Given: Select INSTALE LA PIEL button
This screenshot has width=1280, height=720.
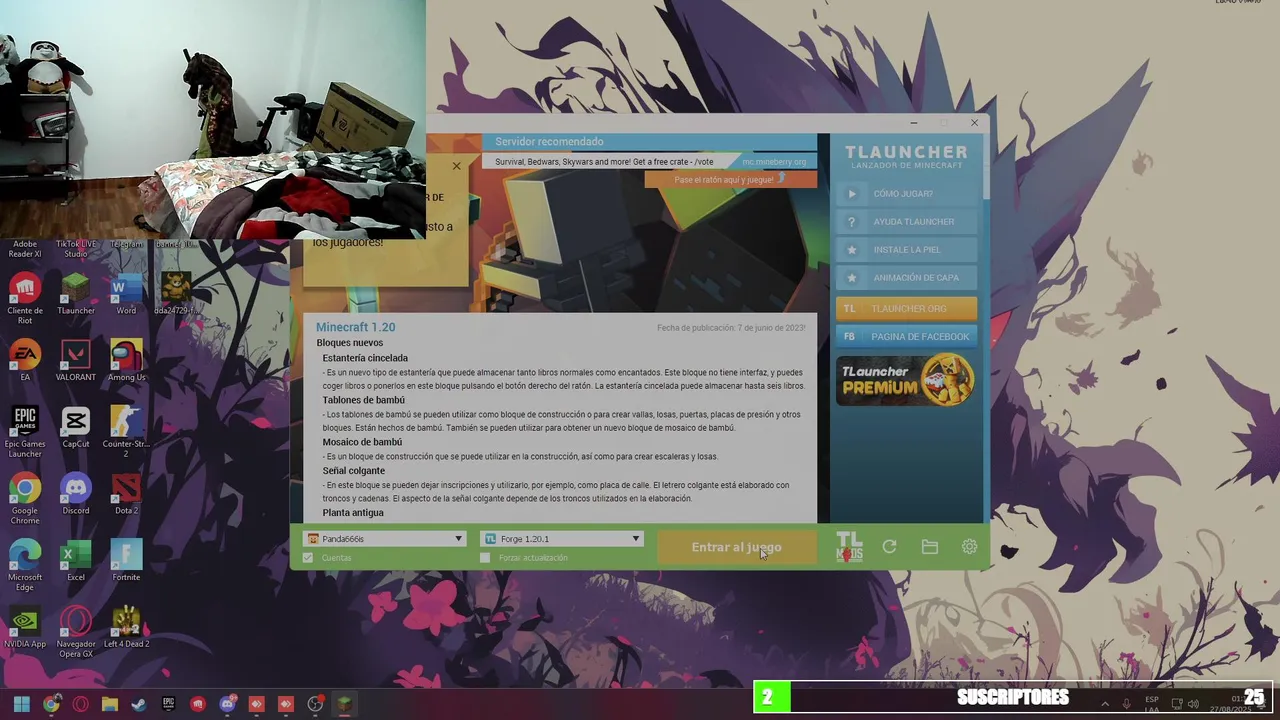Looking at the screenshot, I should pyautogui.click(x=906, y=250).
